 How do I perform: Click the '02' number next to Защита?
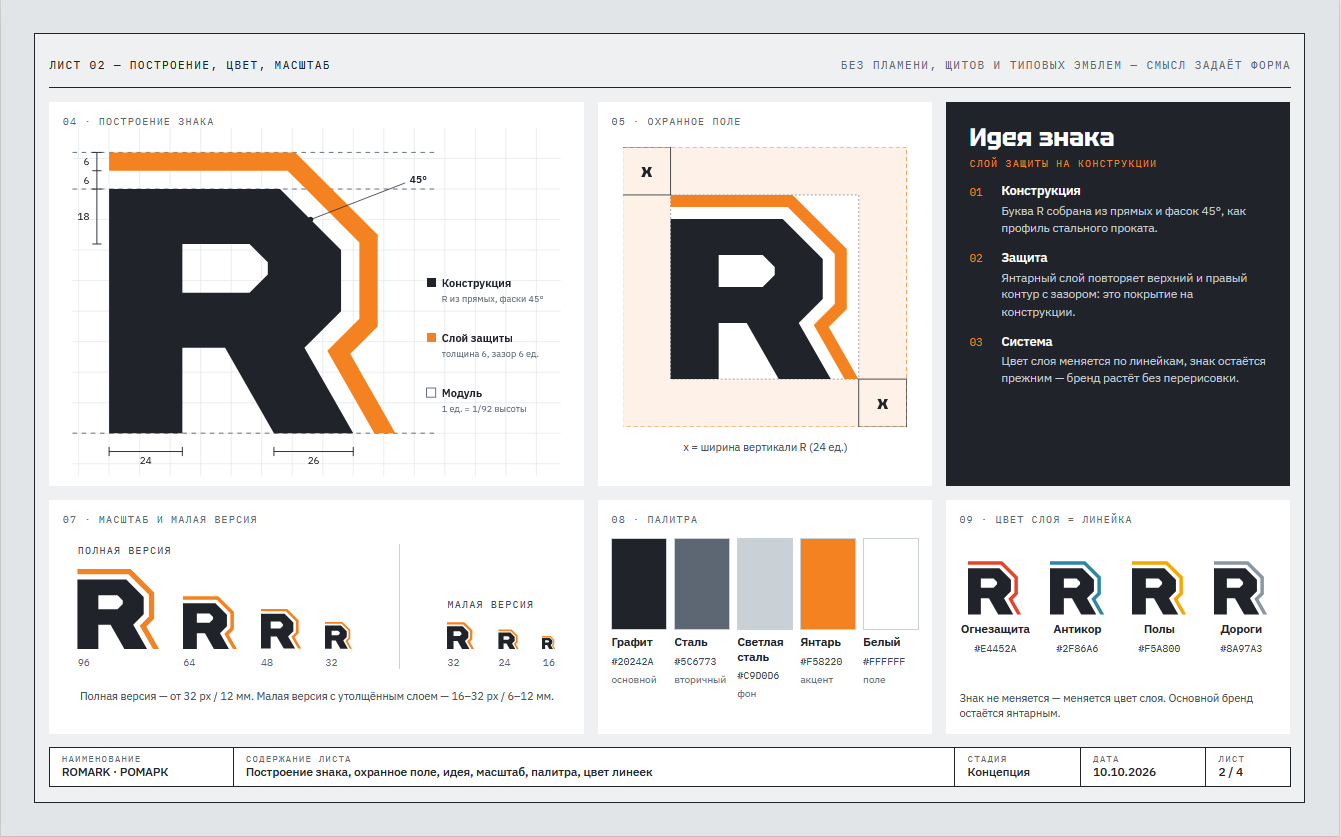tap(976, 258)
